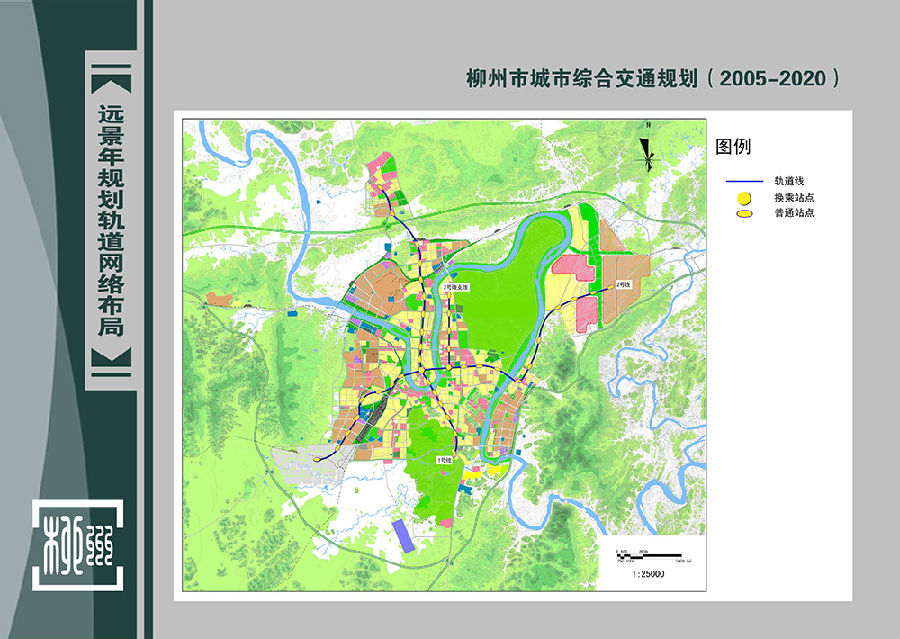The image size is (900, 639).
Task: Click the 2号线支线 label on the map
Action: click(x=453, y=287)
